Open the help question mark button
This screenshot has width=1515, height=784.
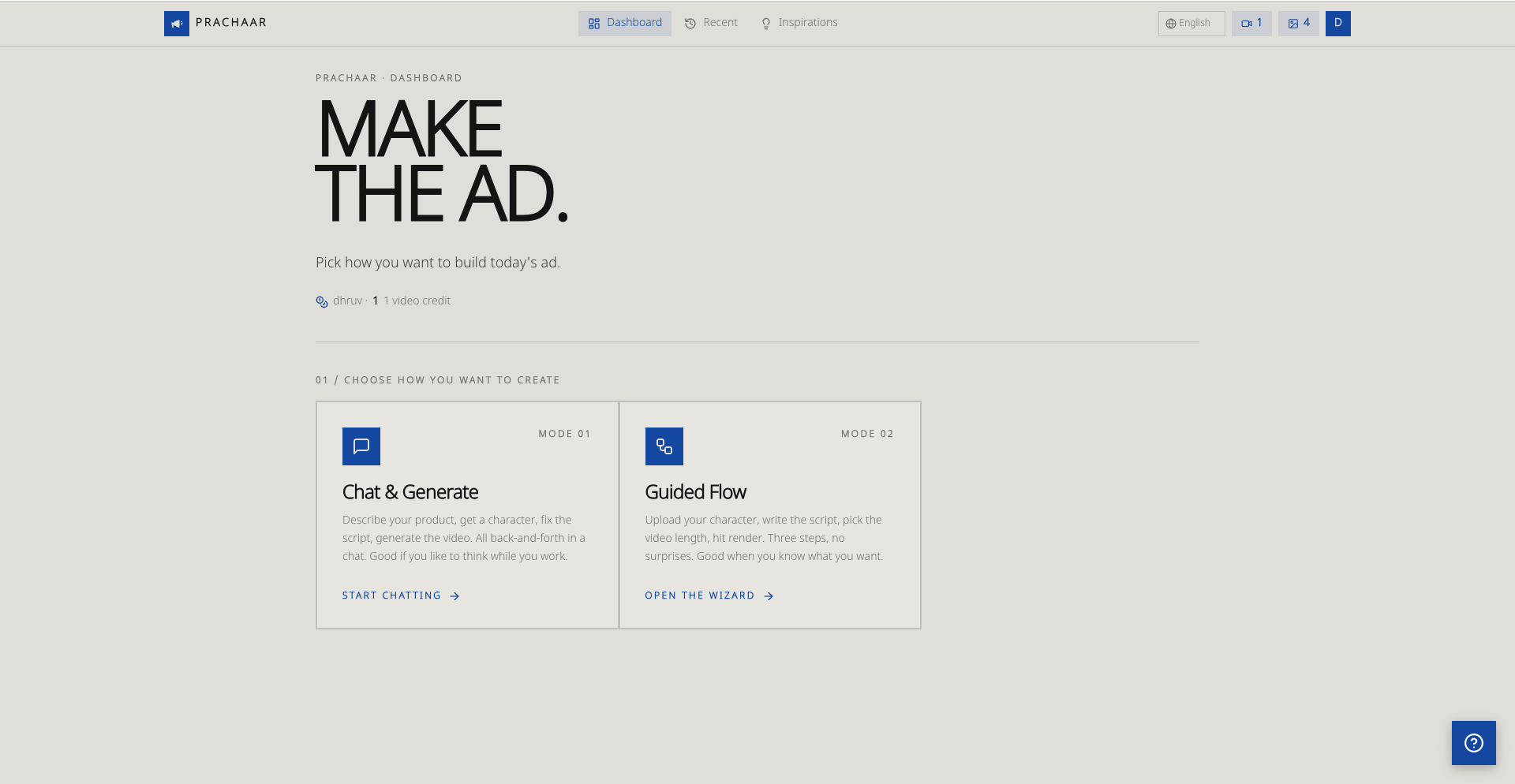coord(1474,743)
